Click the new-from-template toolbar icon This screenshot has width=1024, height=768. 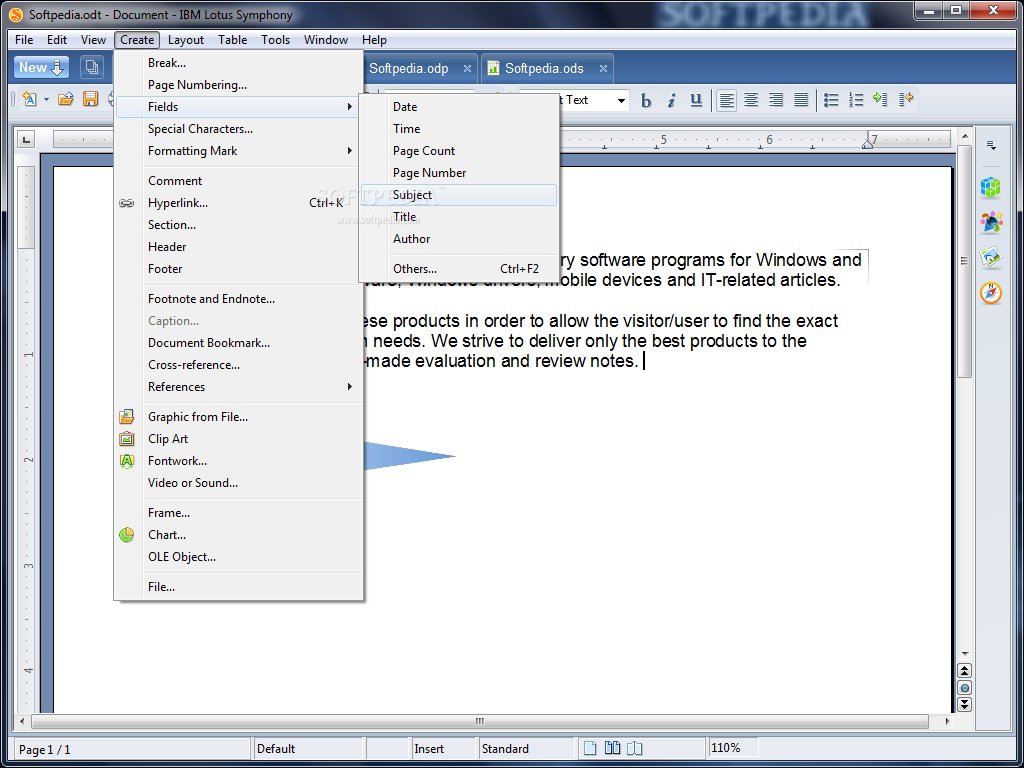(x=29, y=99)
